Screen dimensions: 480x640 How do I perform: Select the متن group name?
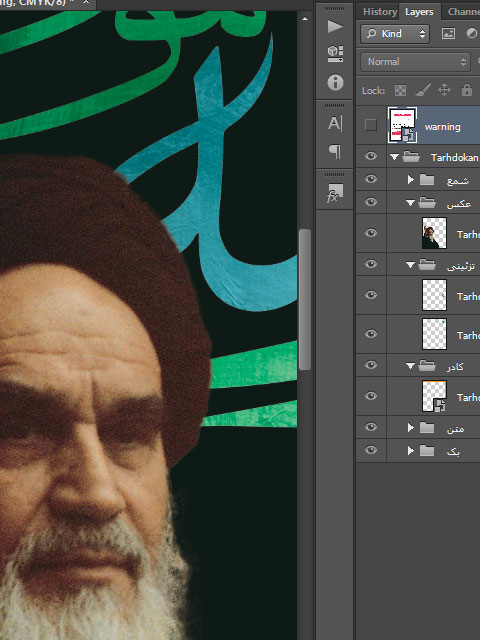pos(455,429)
